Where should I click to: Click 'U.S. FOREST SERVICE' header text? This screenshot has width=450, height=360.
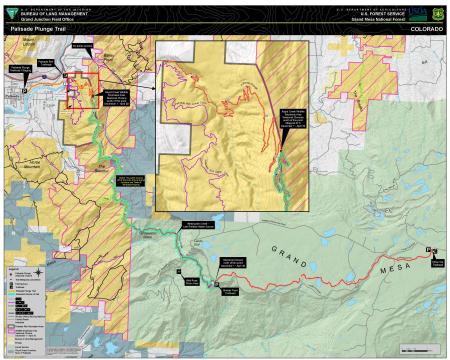click(382, 14)
